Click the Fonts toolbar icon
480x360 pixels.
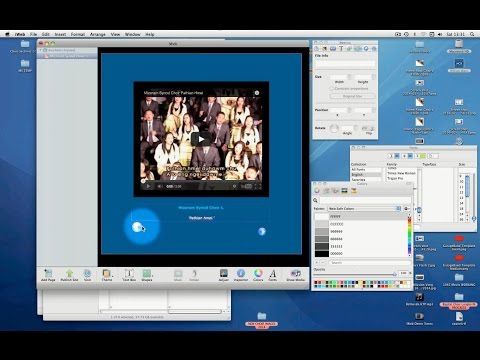click(273, 274)
